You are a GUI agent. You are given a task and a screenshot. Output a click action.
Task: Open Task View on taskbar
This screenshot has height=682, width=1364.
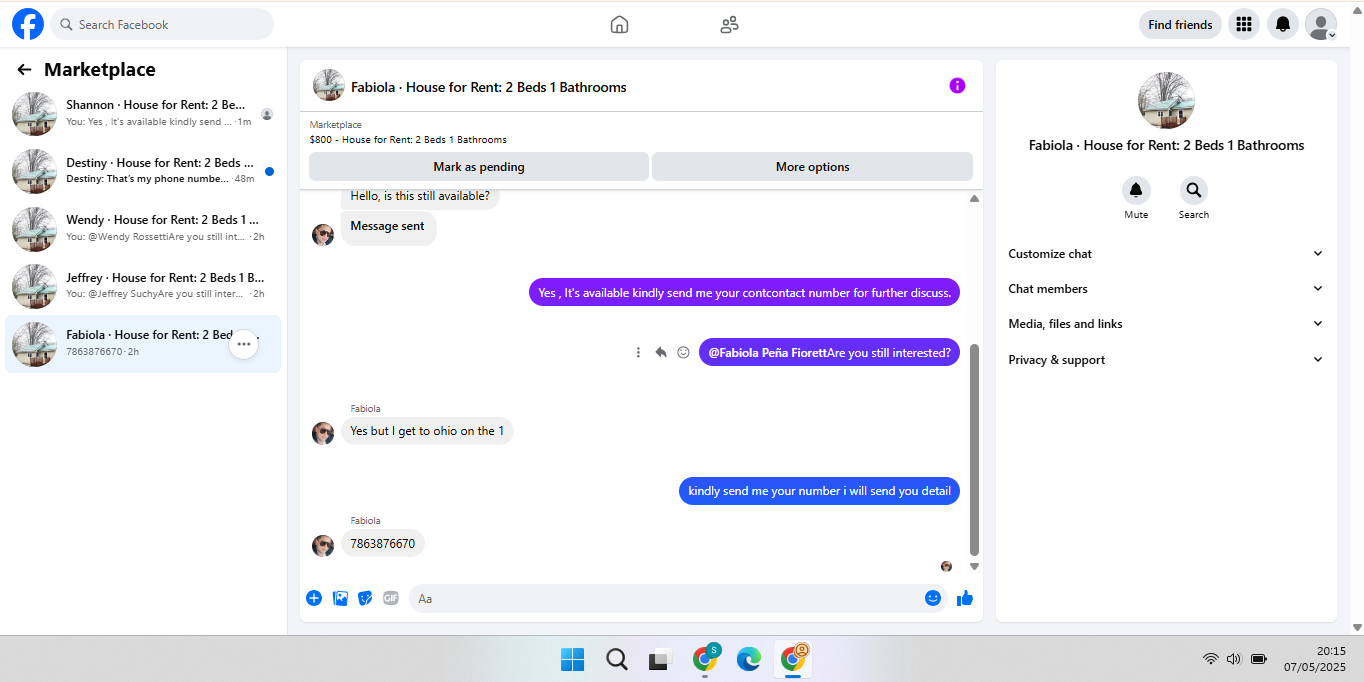click(659, 660)
